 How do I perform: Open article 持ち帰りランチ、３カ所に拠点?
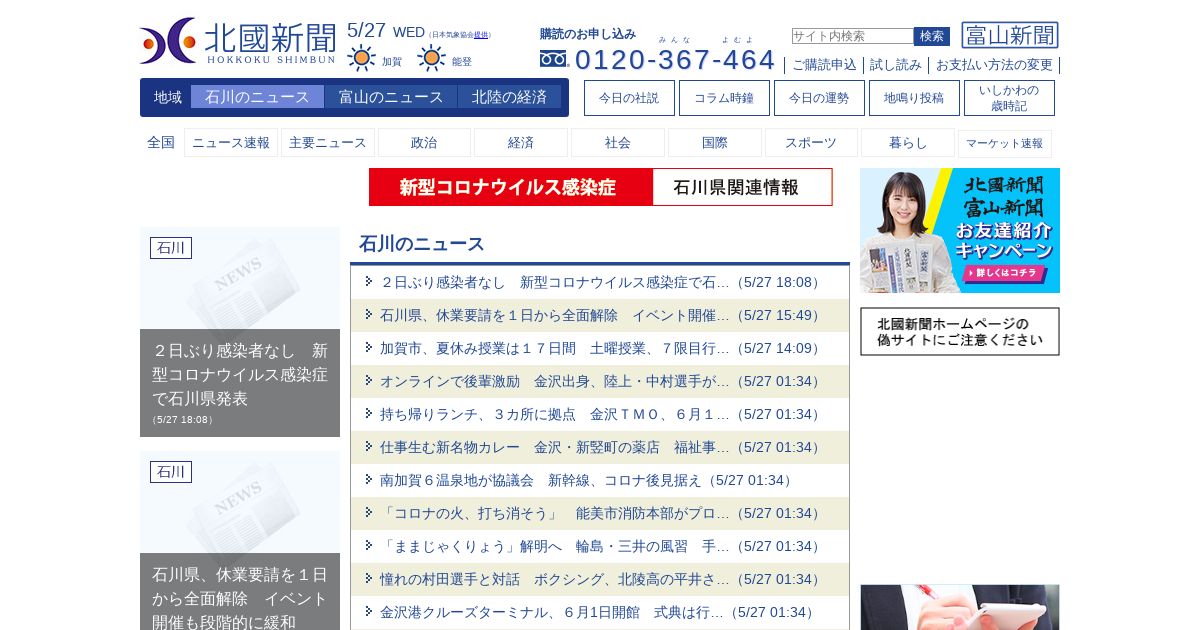click(600, 414)
